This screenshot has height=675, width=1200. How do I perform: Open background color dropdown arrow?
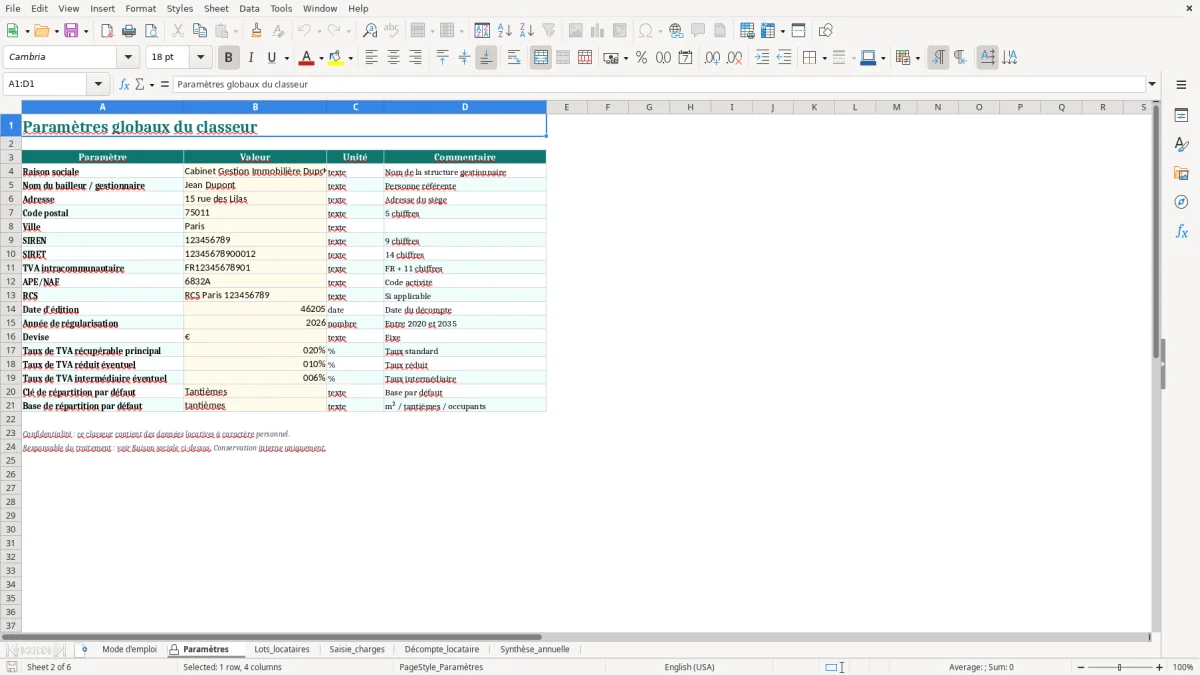[x=350, y=58]
